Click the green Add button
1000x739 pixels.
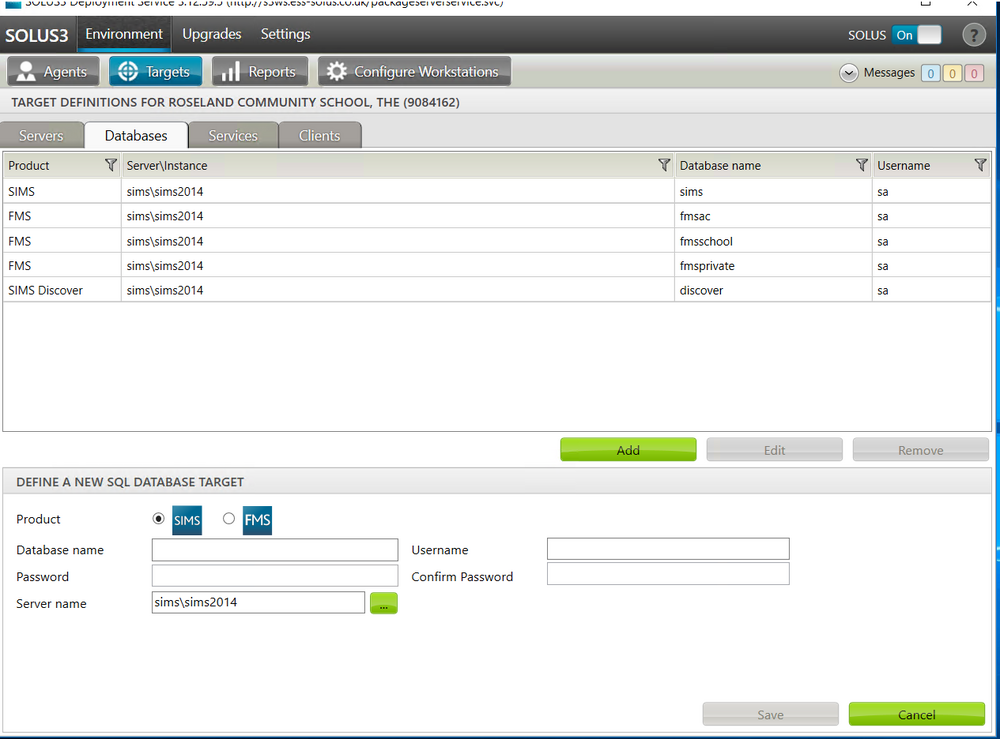[628, 450]
